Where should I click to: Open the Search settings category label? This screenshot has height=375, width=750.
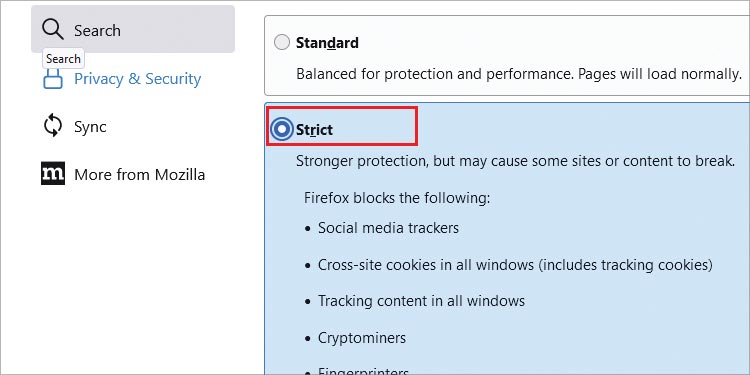point(97,31)
